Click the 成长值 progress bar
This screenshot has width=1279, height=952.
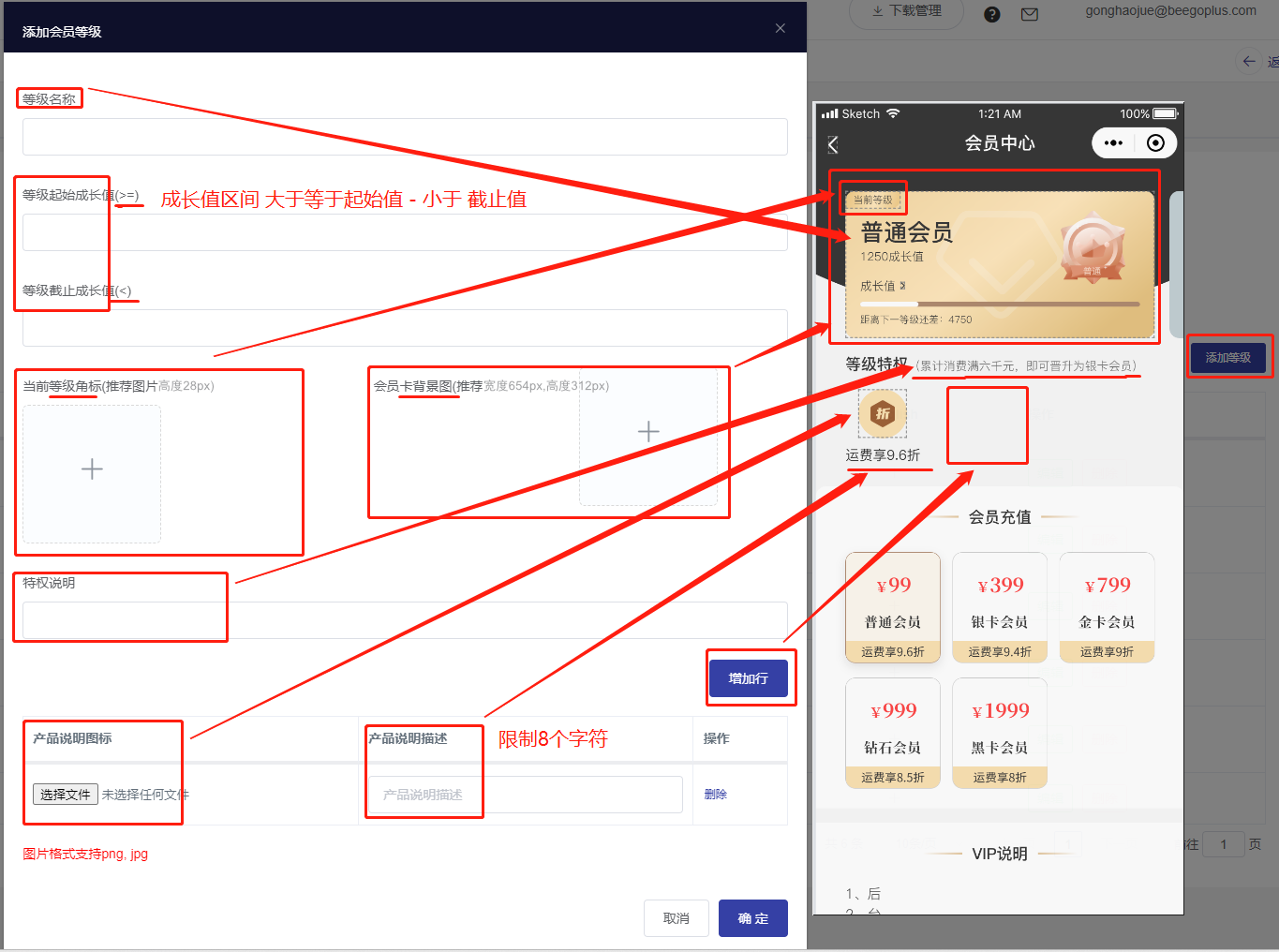click(x=1000, y=305)
